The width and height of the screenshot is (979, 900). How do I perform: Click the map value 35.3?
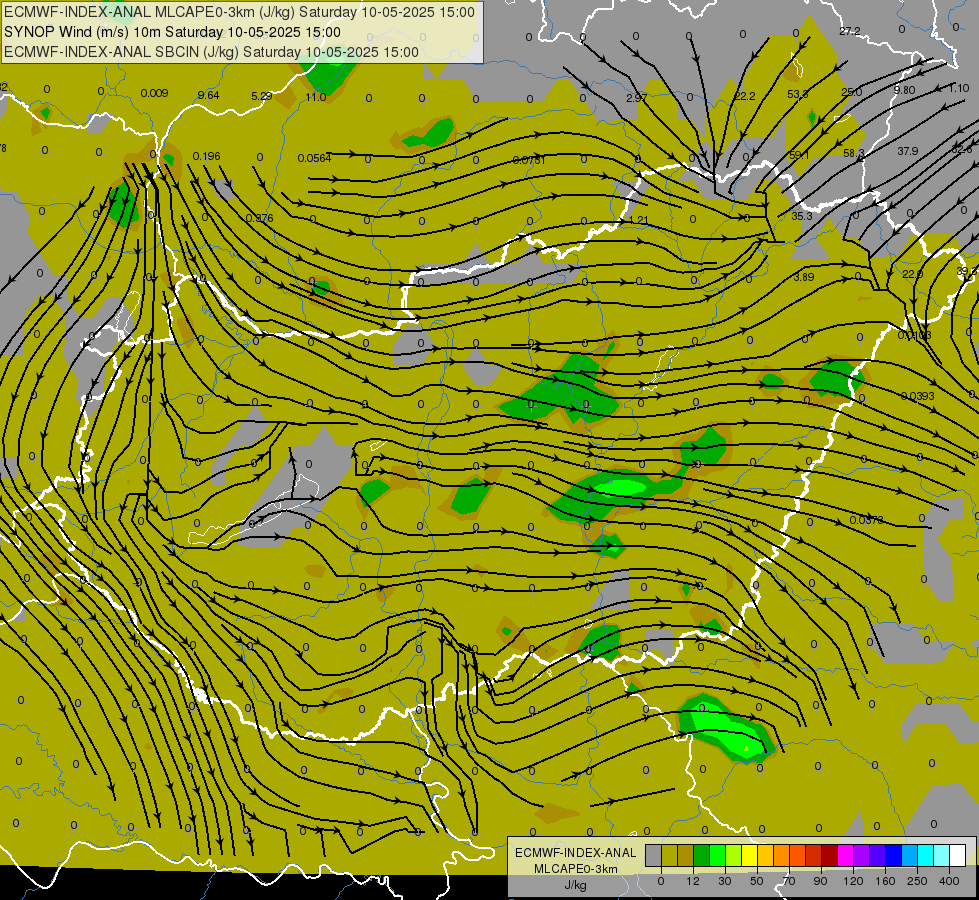802,216
